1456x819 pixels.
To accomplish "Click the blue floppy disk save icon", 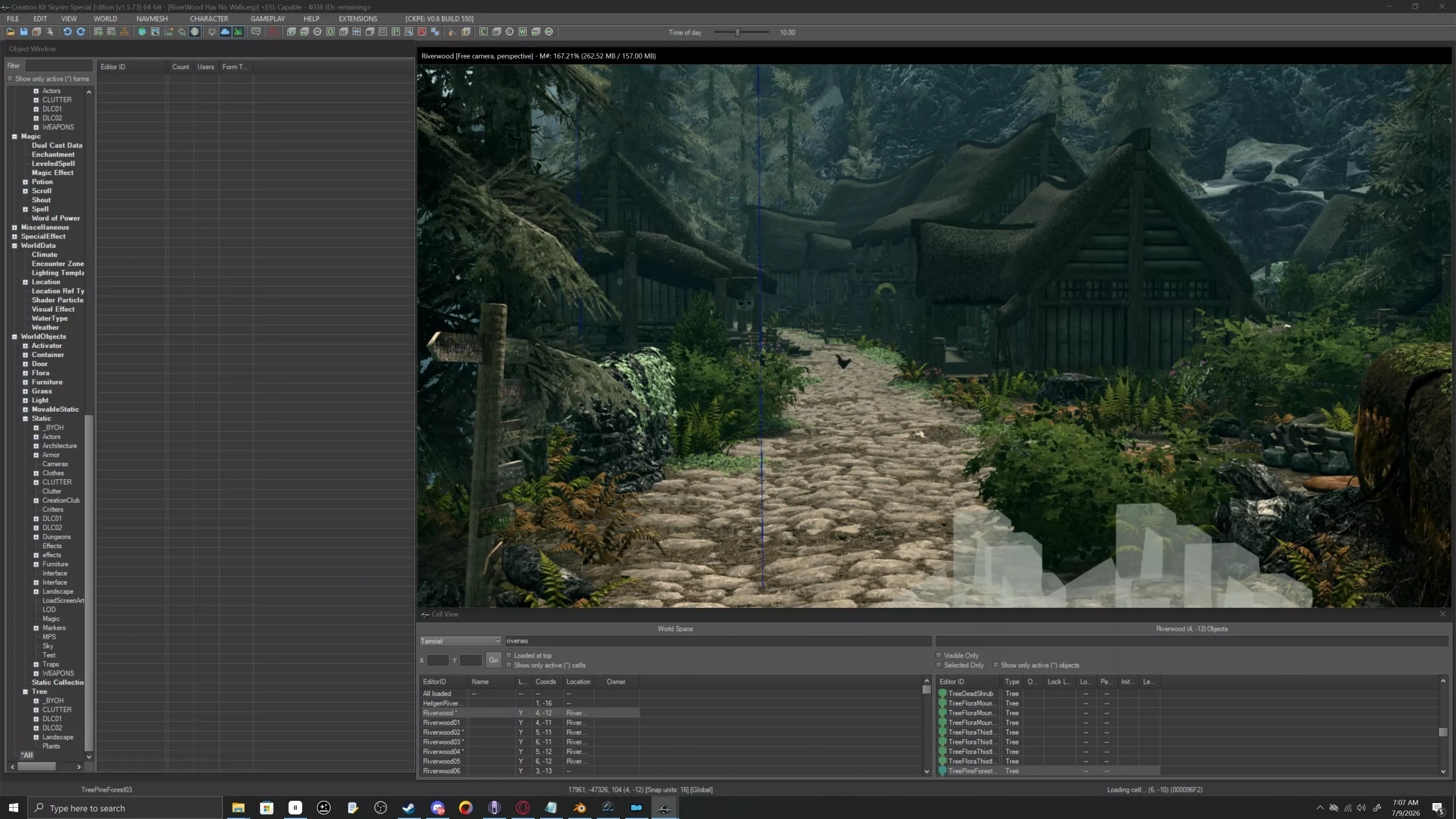I will pos(23,32).
